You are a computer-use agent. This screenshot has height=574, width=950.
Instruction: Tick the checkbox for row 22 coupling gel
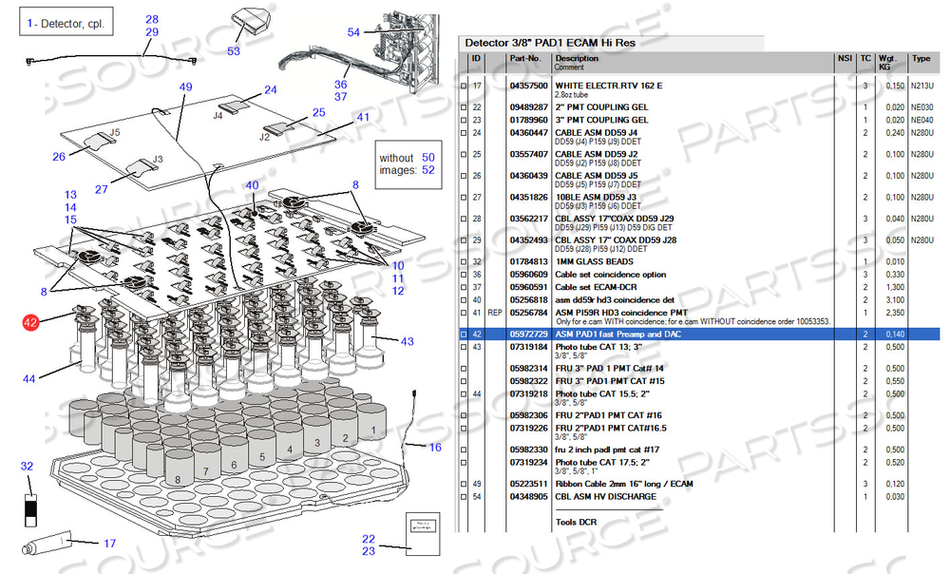463,107
